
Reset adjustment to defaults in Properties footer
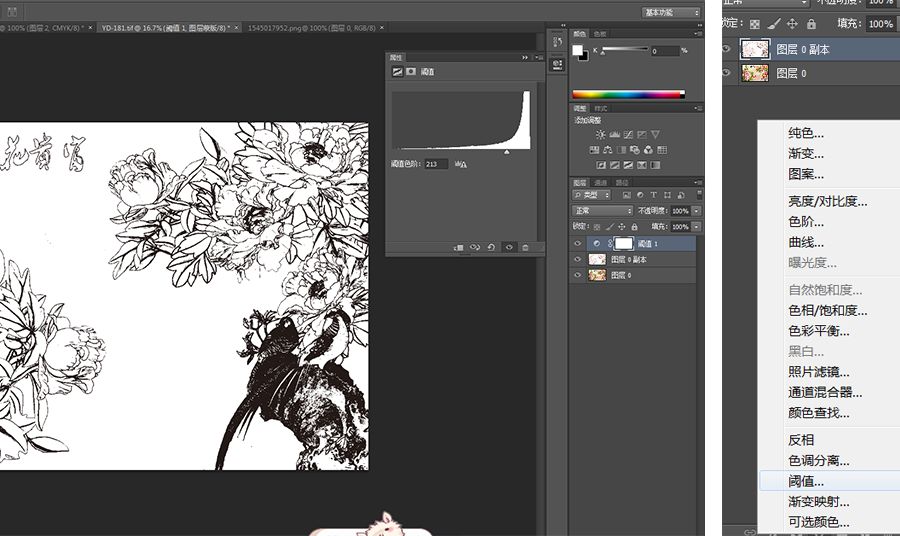[491, 247]
